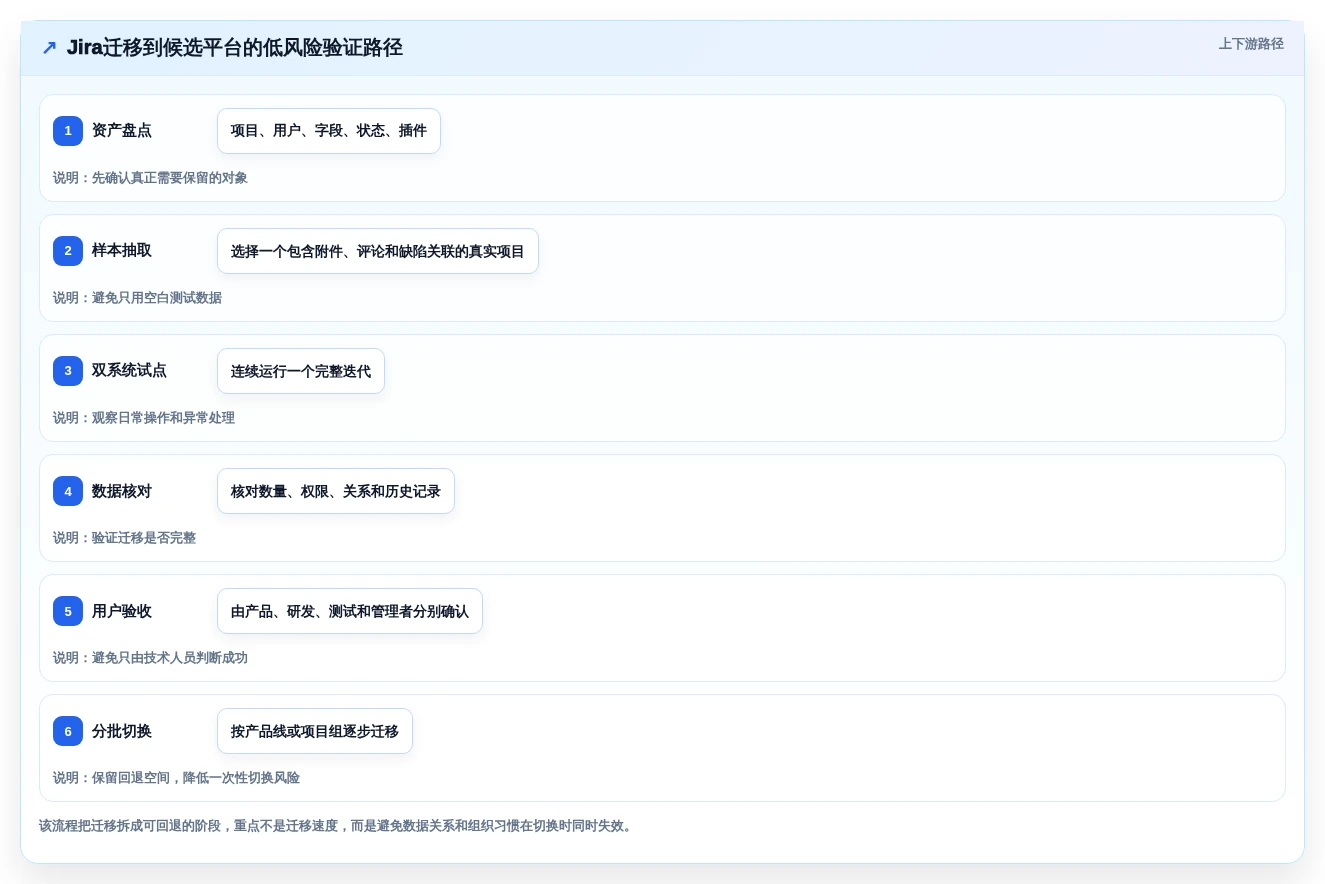Click the footer summary starting 该流程把迁移拆成可回退的阶段
Image resolution: width=1325 pixels, height=884 pixels.
coord(338,826)
